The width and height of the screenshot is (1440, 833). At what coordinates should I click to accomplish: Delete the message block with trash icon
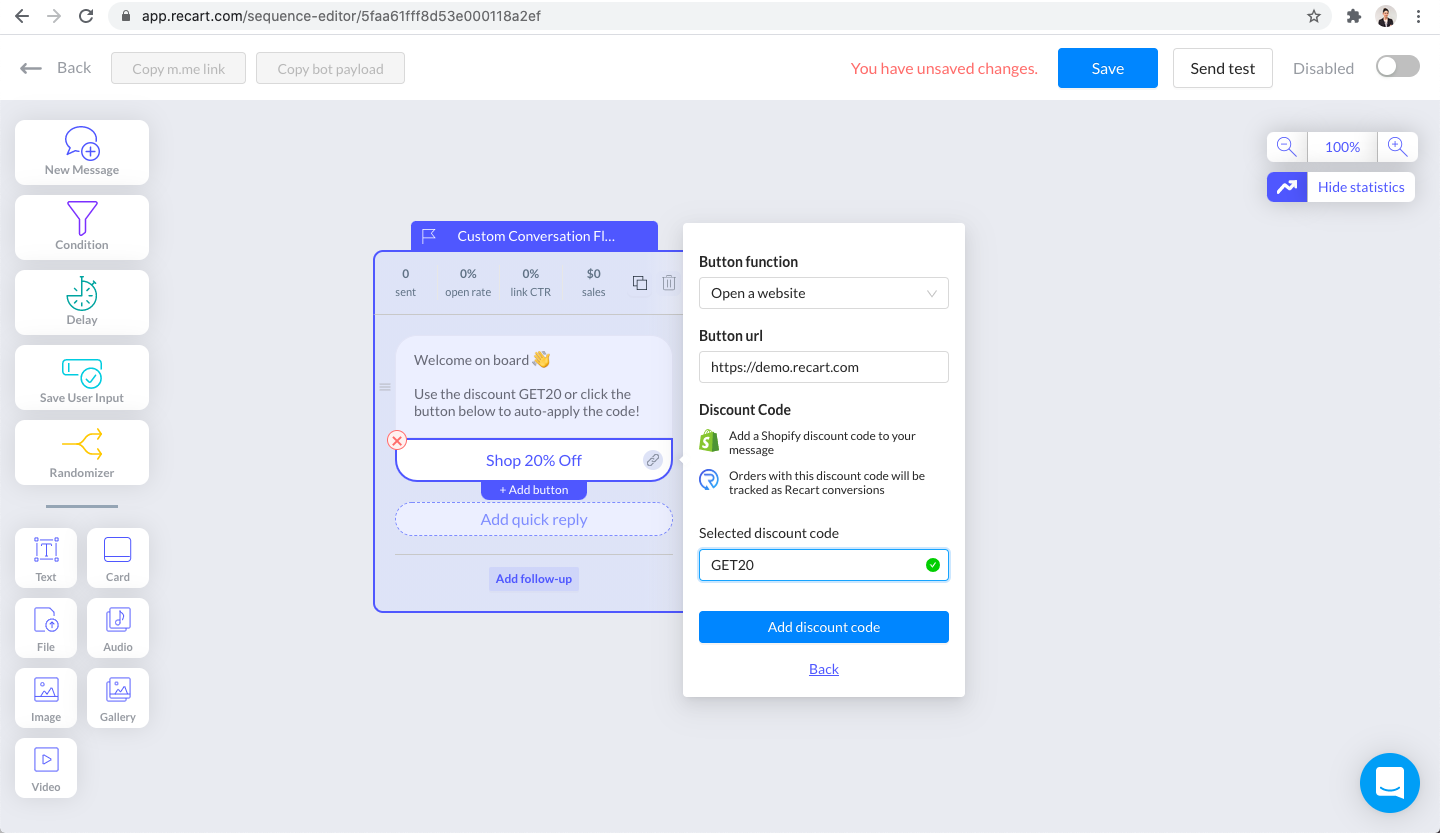(669, 283)
